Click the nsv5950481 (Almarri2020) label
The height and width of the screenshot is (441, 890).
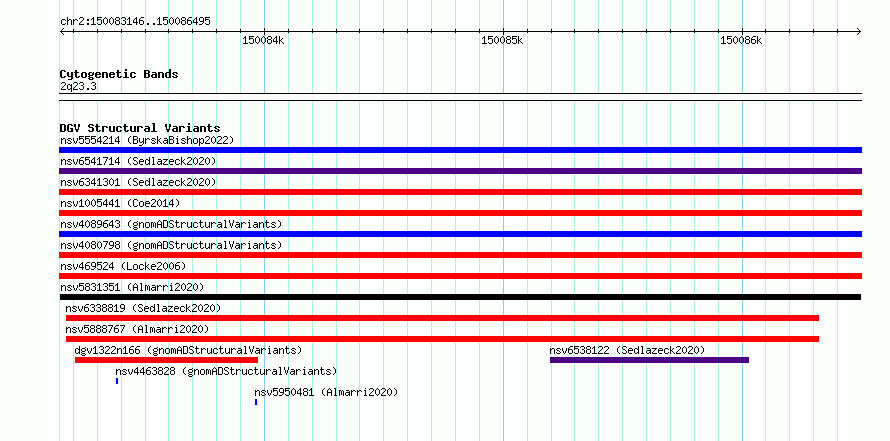326,392
